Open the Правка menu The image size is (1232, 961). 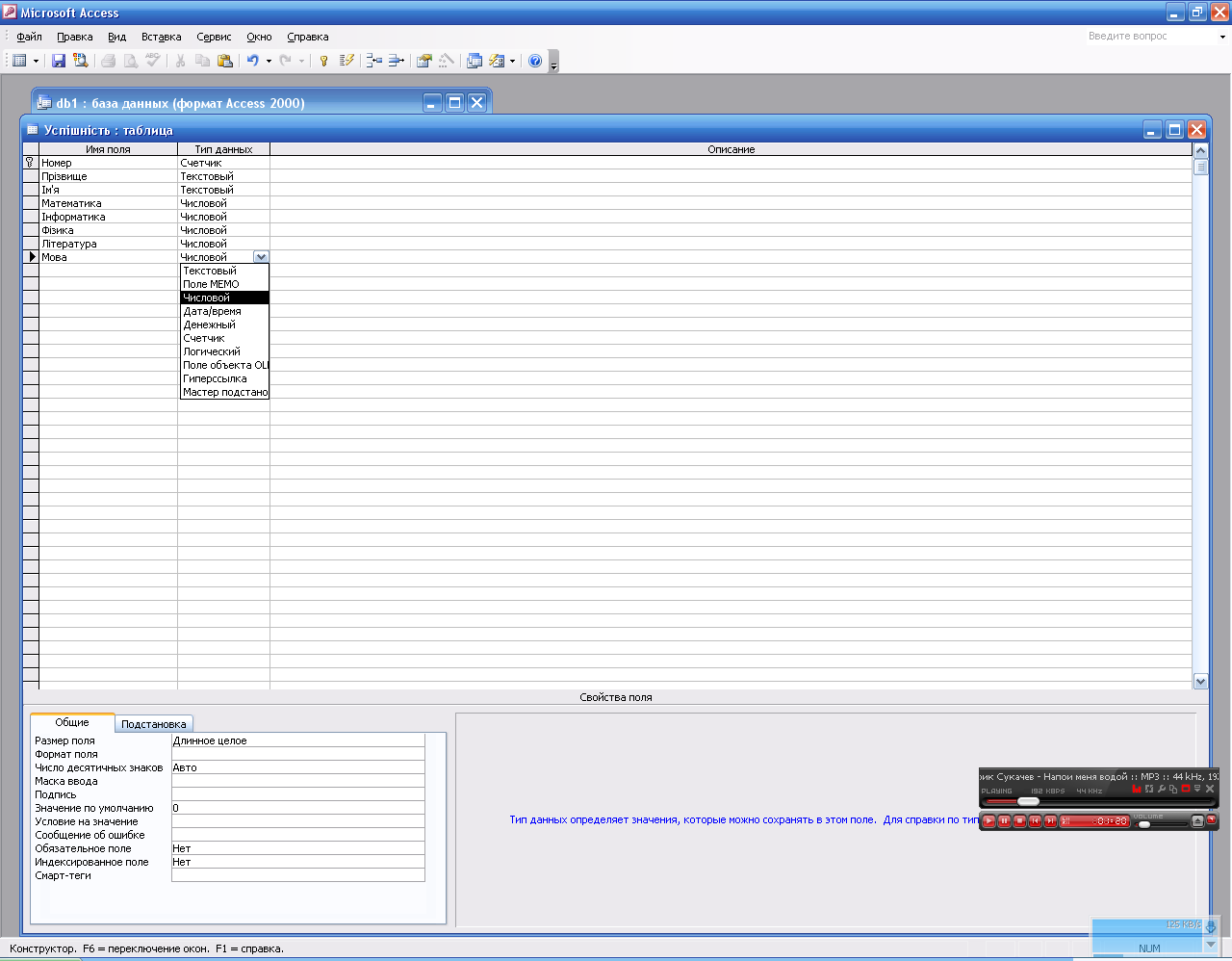pyautogui.click(x=74, y=37)
